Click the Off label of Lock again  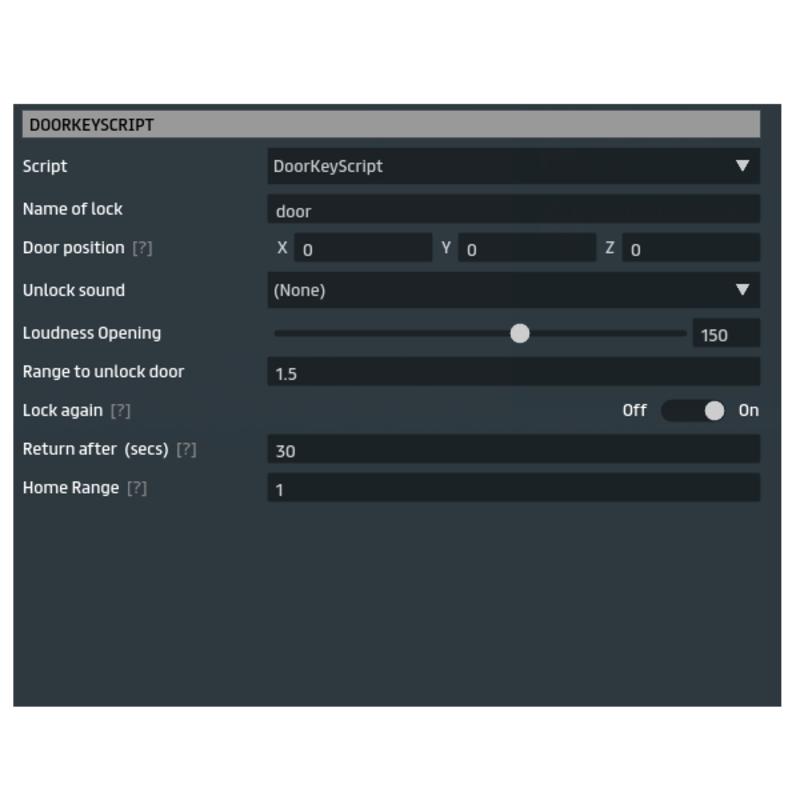point(634,411)
